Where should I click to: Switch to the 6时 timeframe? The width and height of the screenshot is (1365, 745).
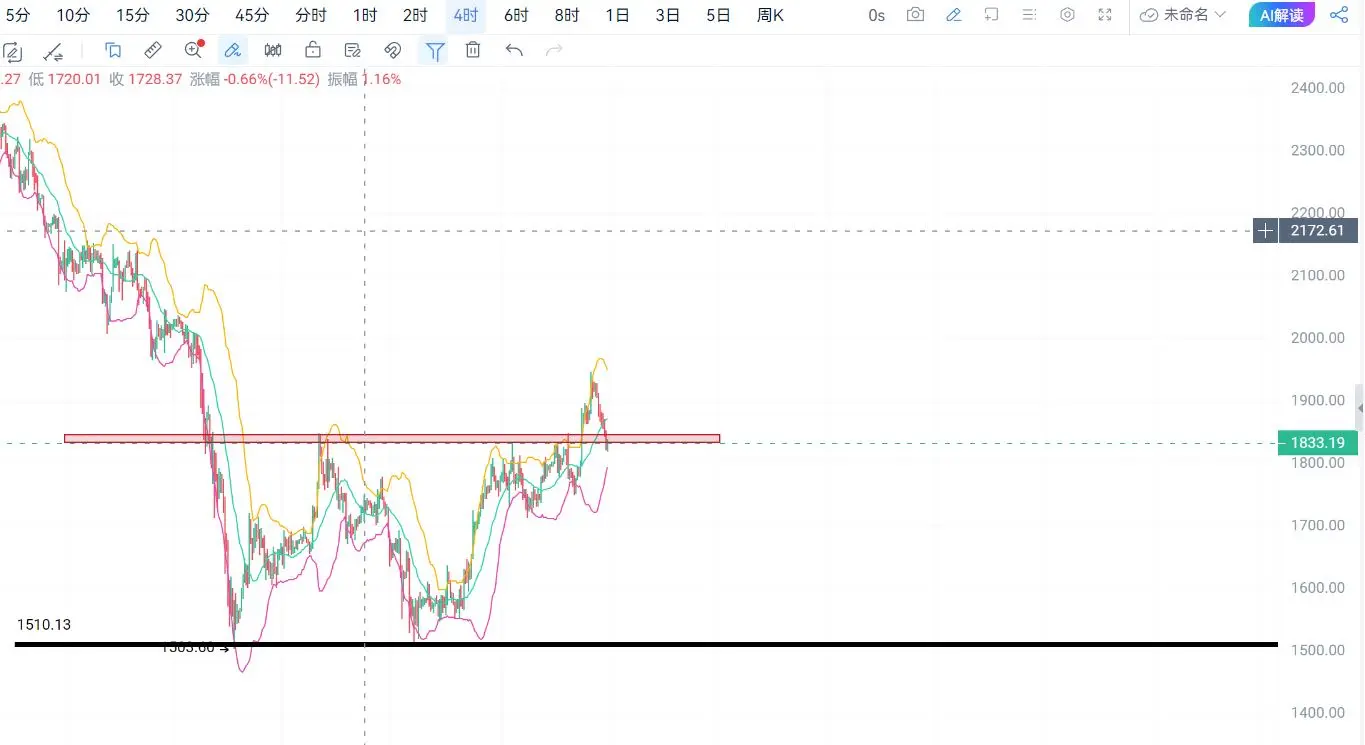(516, 15)
